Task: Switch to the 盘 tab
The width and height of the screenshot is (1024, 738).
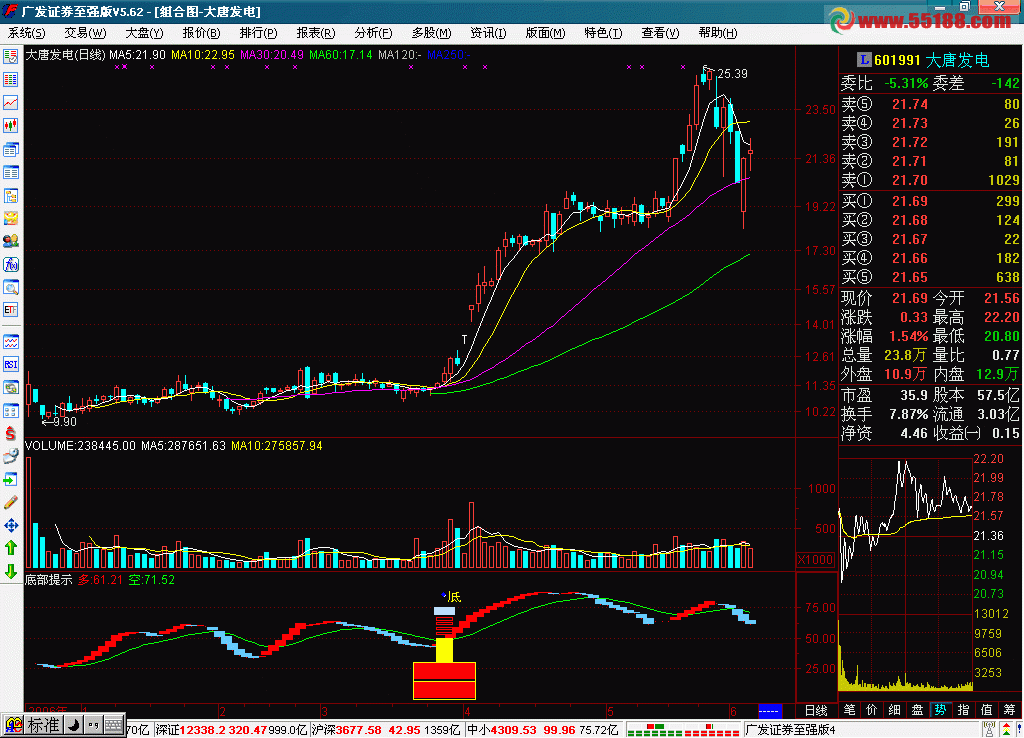Action: tap(918, 710)
